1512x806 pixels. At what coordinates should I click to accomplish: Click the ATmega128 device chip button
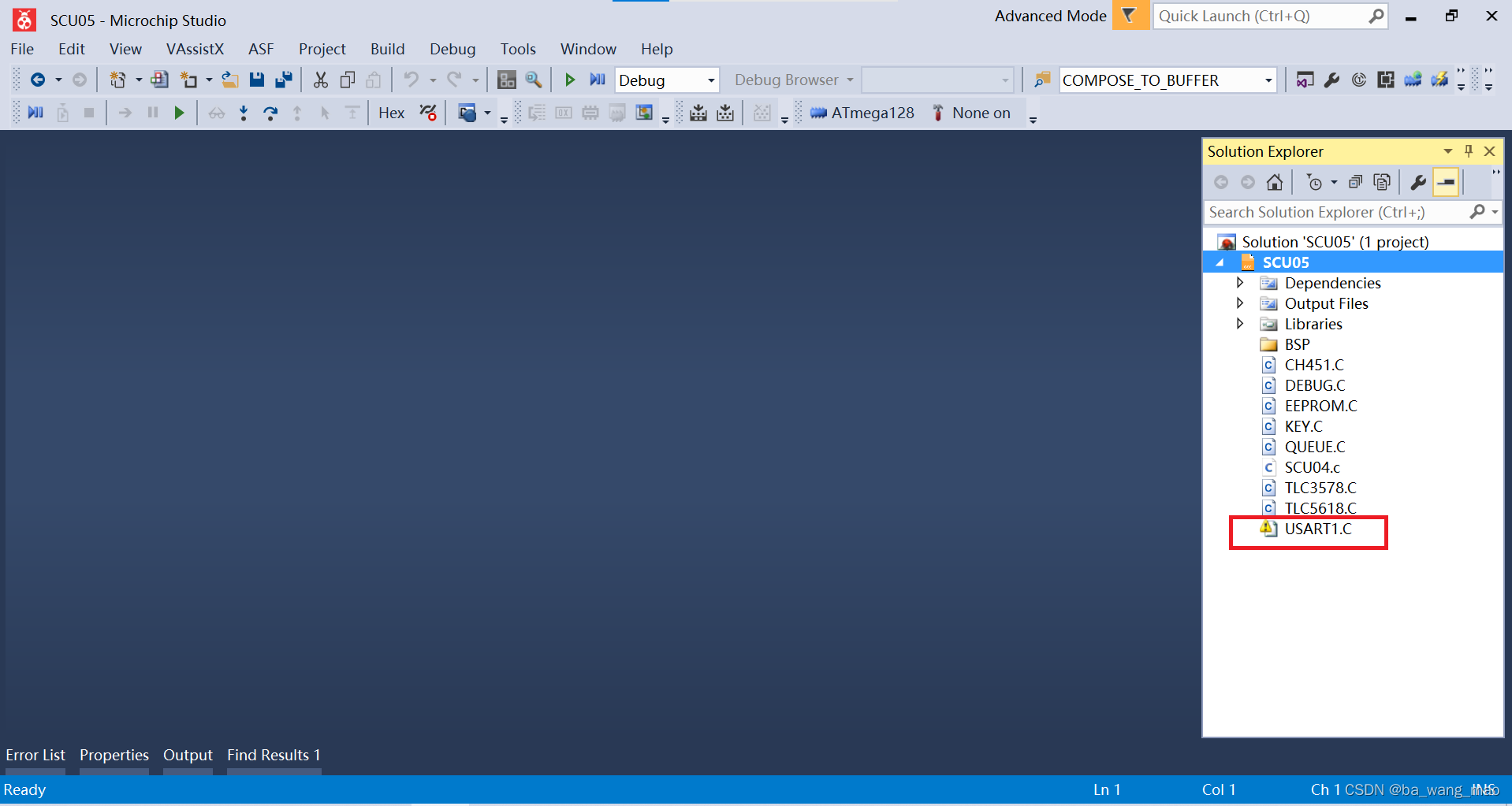click(862, 113)
